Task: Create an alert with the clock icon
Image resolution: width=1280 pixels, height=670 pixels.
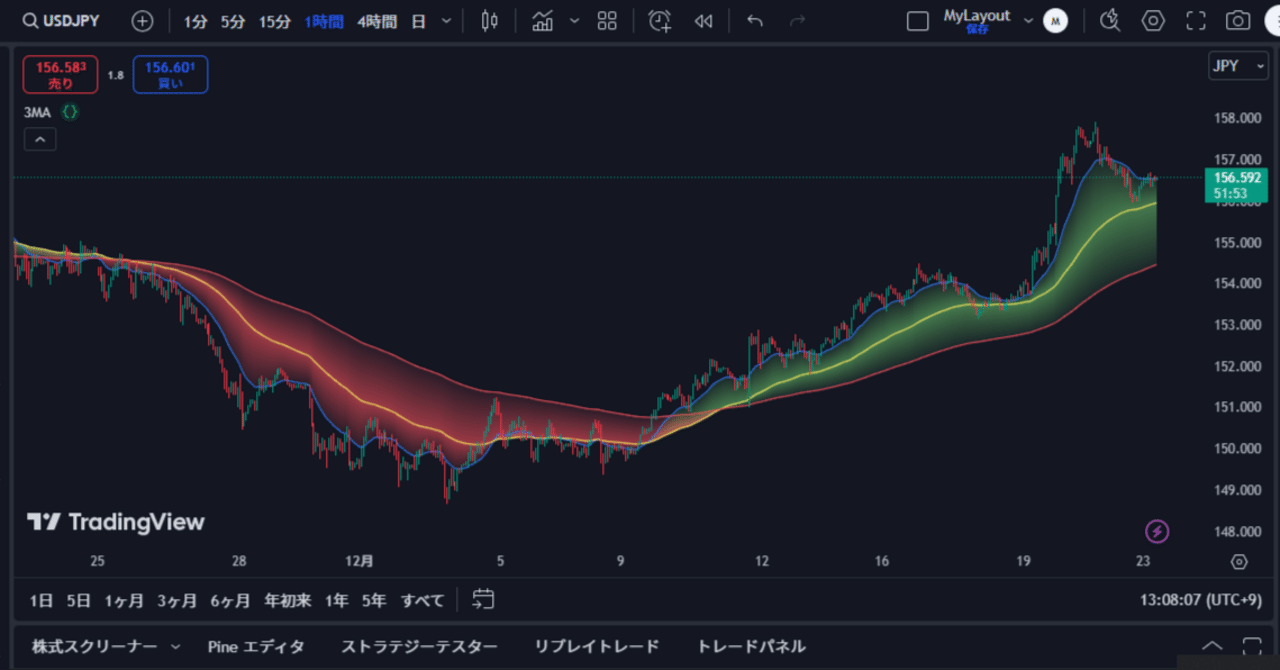Action: (x=660, y=21)
